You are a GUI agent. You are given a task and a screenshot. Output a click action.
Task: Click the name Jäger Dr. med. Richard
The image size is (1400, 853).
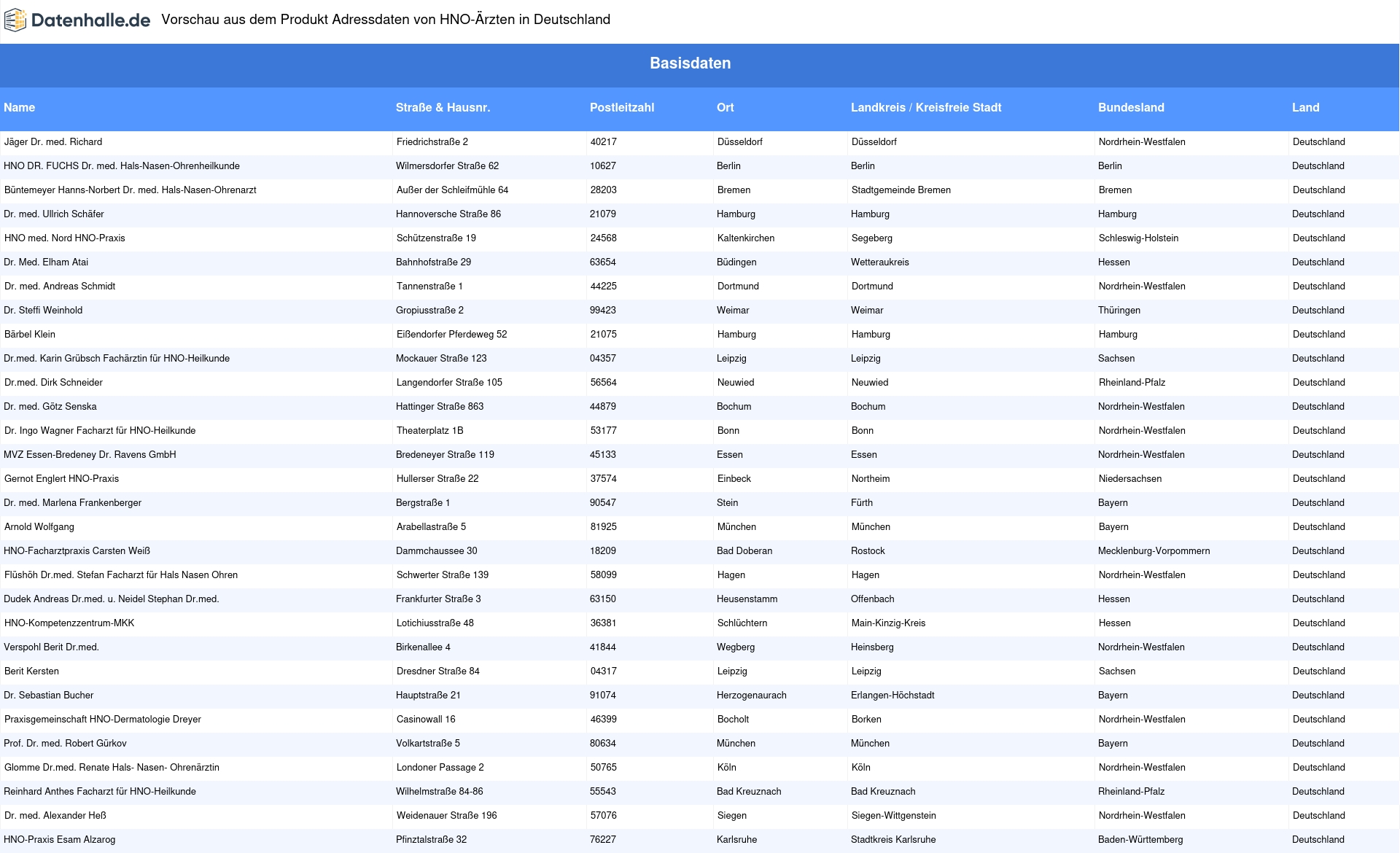[53, 142]
